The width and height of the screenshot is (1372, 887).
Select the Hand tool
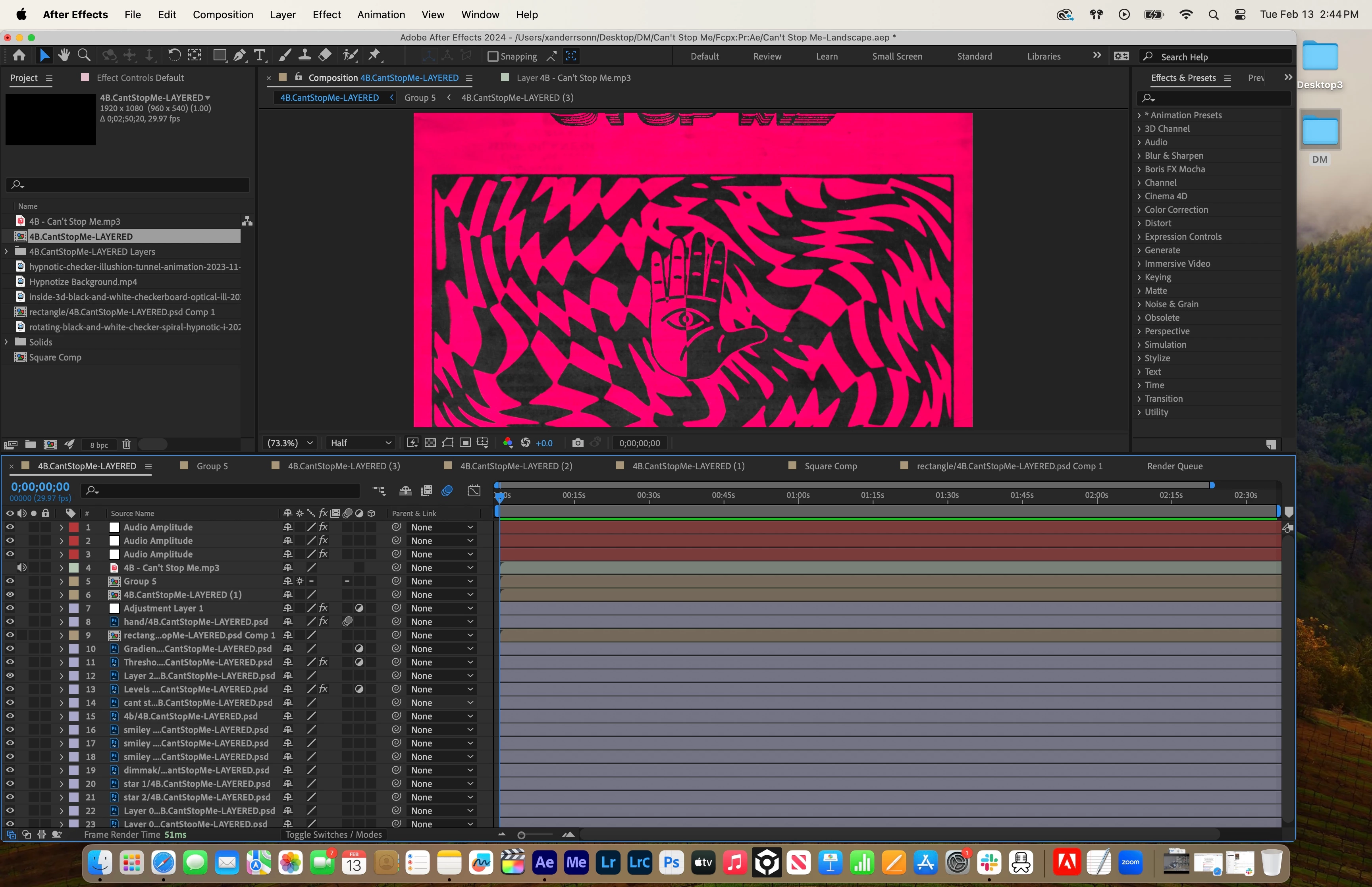pos(64,55)
